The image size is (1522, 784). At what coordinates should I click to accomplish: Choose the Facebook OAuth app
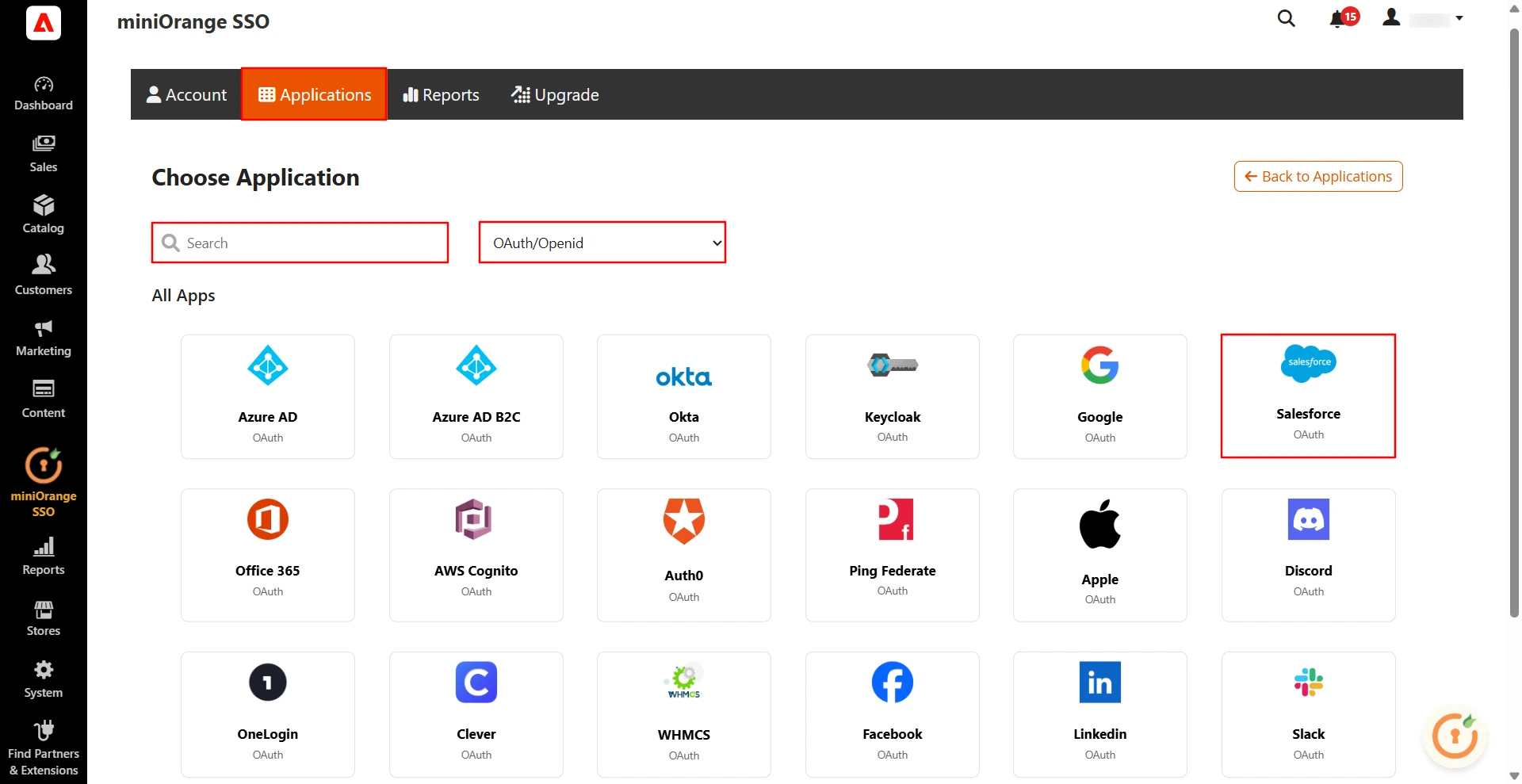[x=893, y=714]
